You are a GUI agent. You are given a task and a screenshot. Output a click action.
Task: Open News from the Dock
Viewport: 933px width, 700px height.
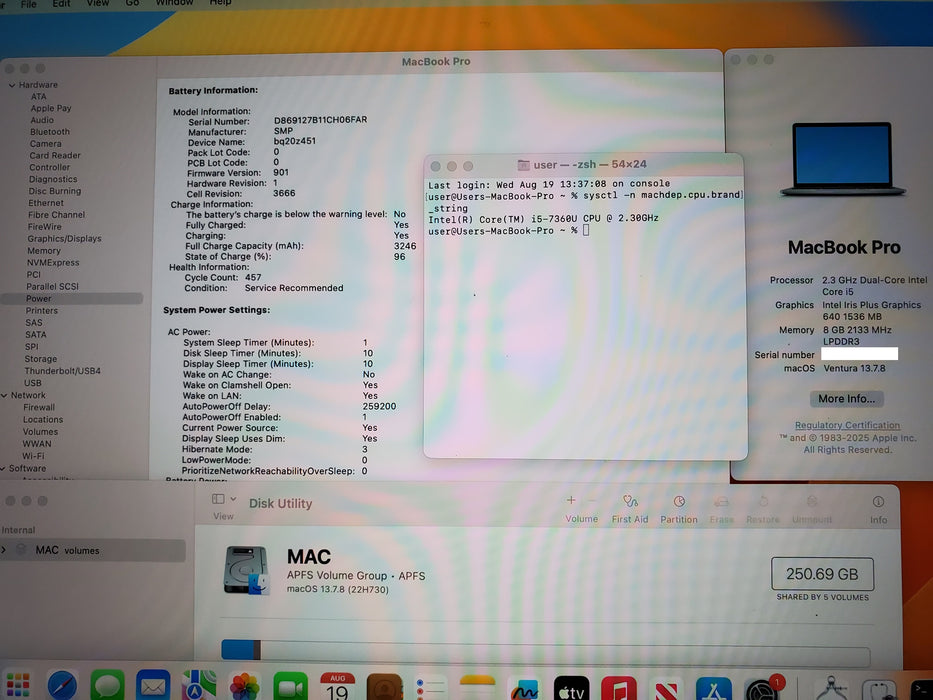click(x=666, y=688)
